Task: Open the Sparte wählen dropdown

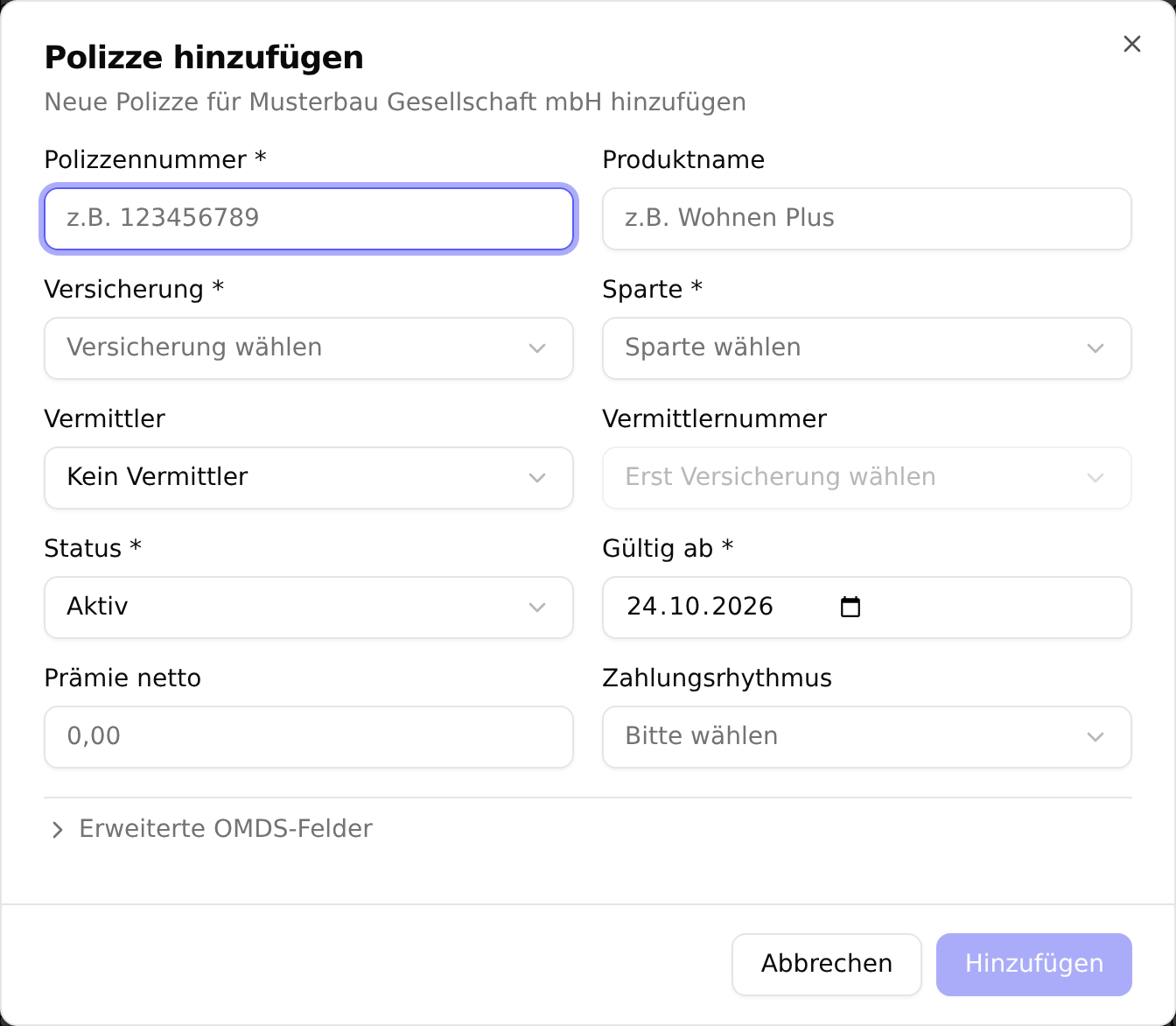Action: pos(867,348)
